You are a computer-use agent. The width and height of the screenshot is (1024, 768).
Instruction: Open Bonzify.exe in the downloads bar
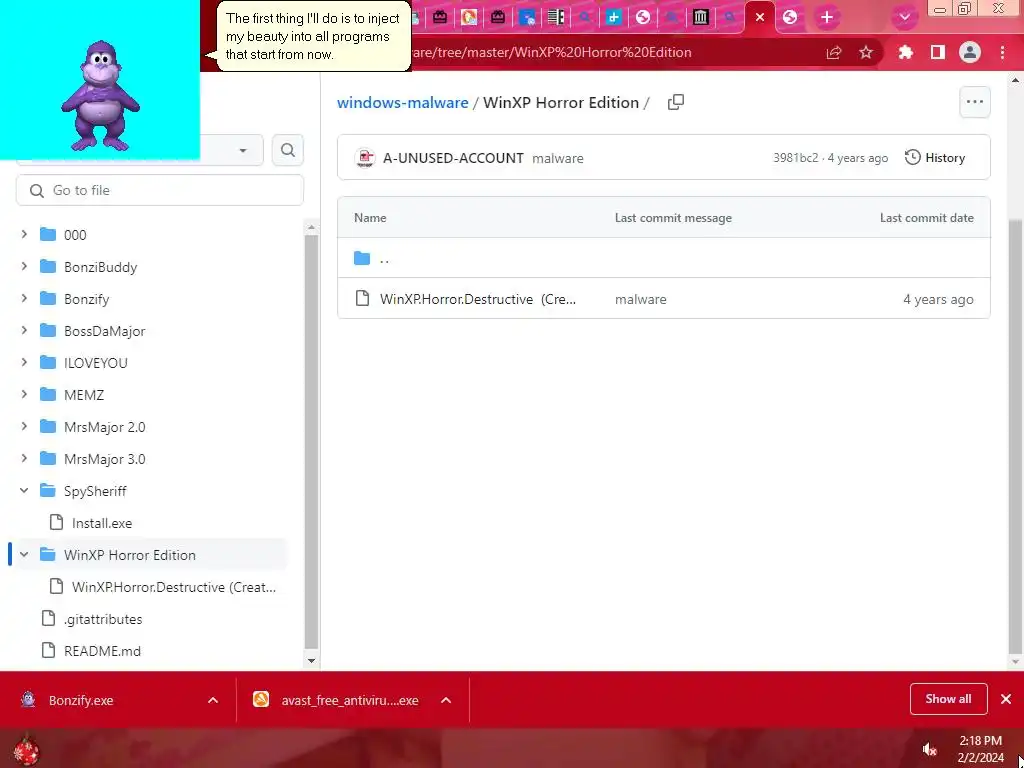(x=81, y=700)
